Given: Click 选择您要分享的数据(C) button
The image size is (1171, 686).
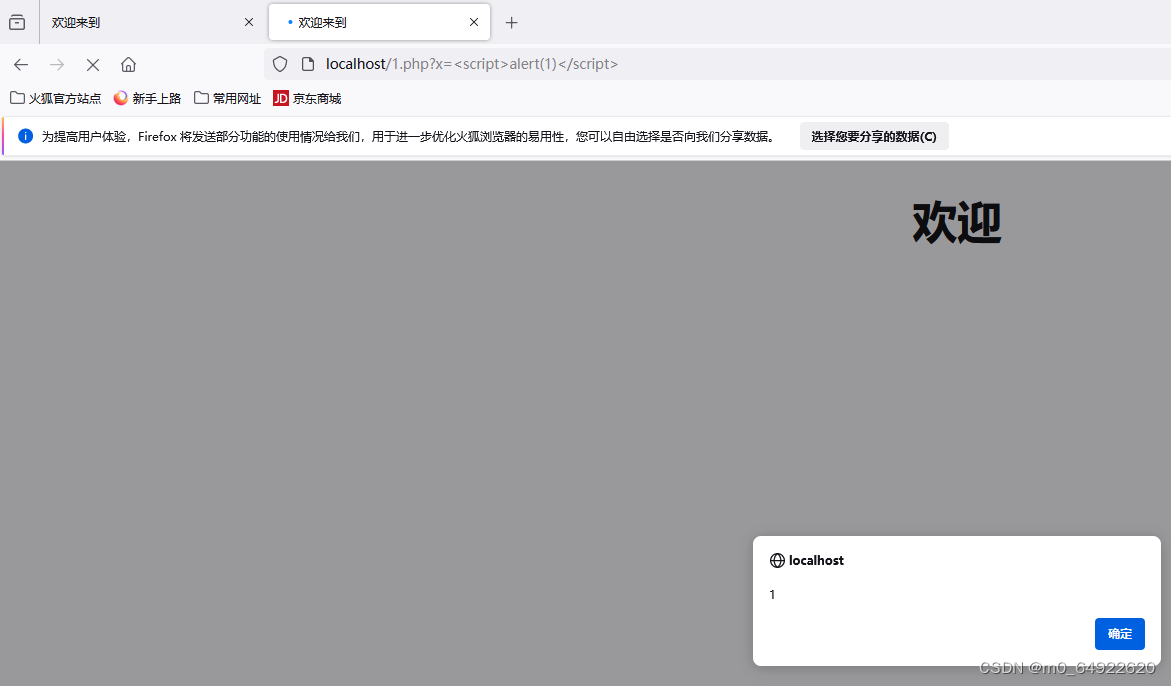Looking at the screenshot, I should (x=874, y=137).
